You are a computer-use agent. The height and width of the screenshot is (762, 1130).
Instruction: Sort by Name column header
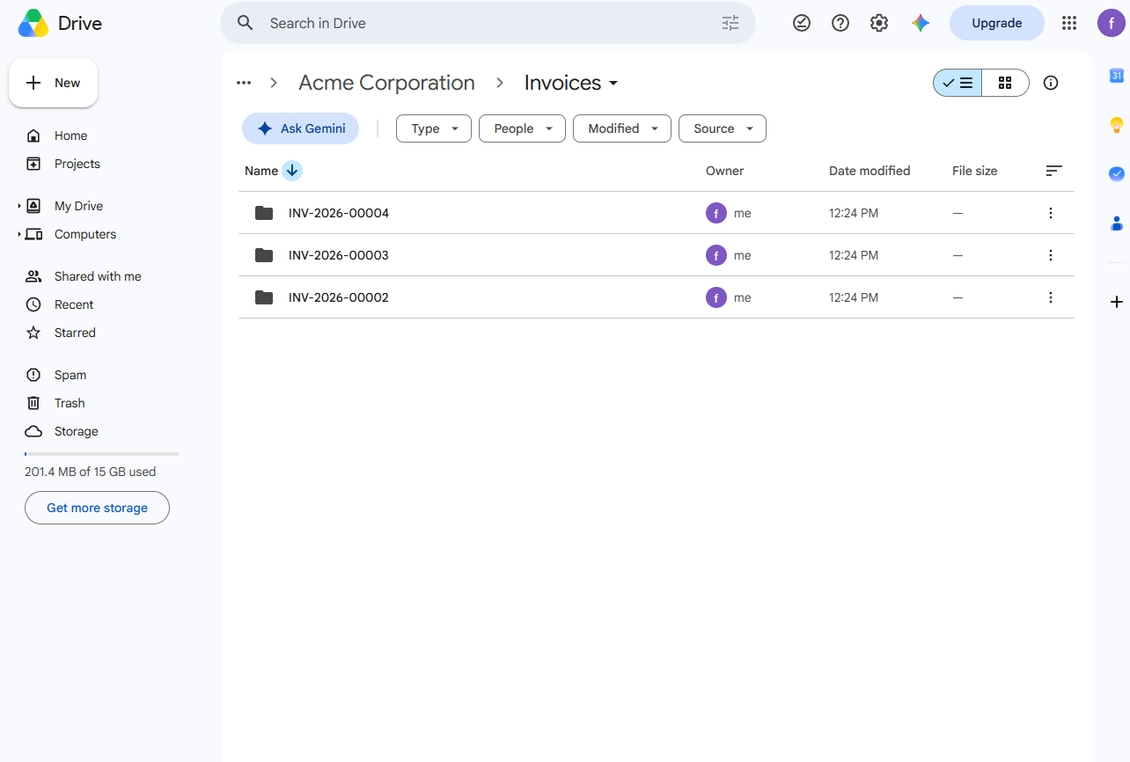[x=261, y=171]
